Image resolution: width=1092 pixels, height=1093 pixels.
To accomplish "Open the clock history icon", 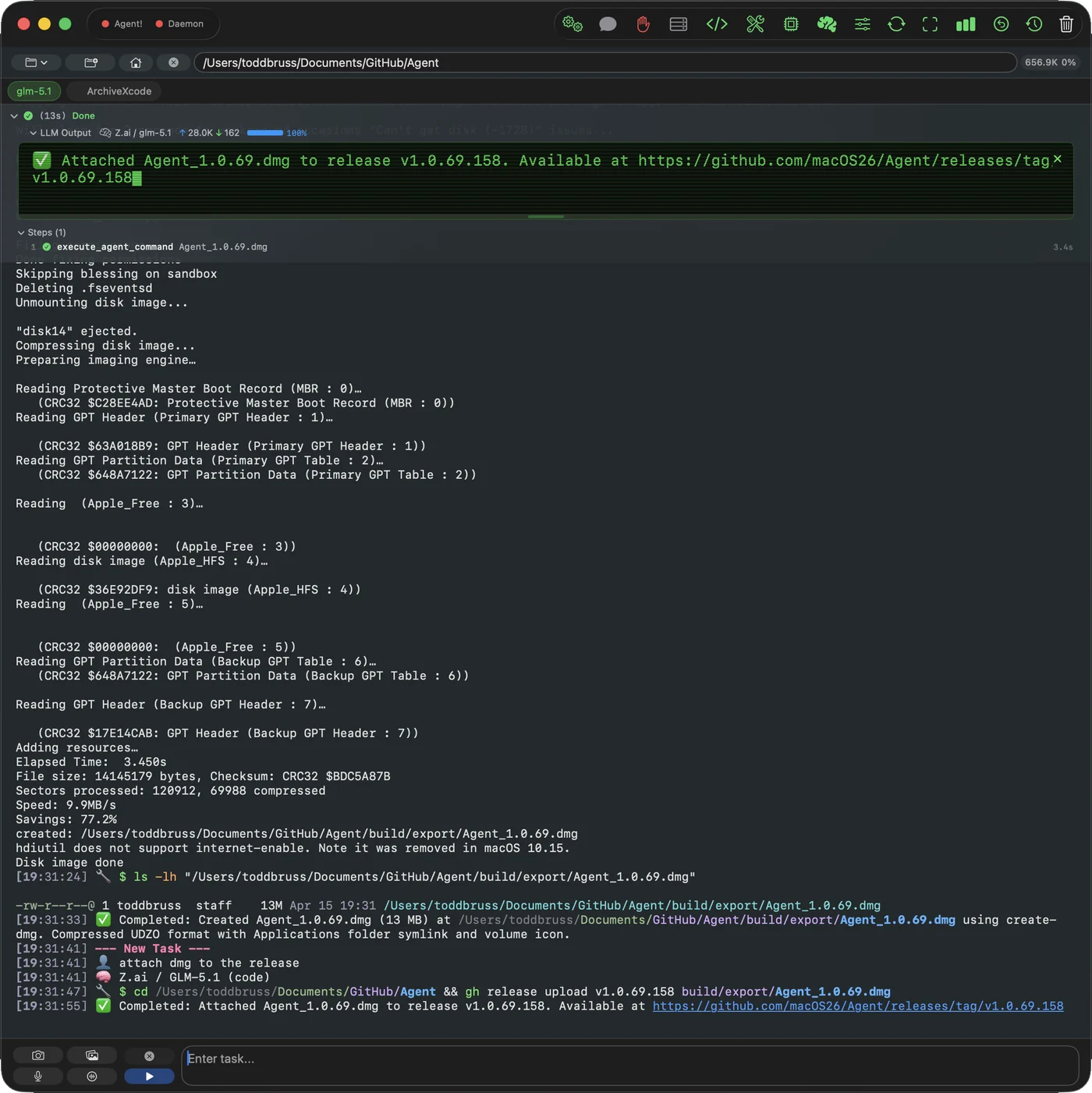I will 1034,24.
